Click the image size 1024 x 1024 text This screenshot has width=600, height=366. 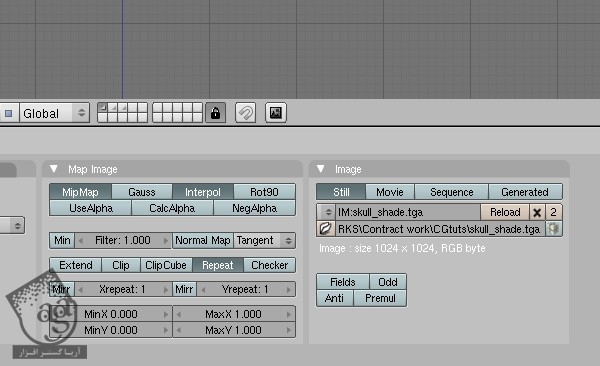pyautogui.click(x=402, y=248)
